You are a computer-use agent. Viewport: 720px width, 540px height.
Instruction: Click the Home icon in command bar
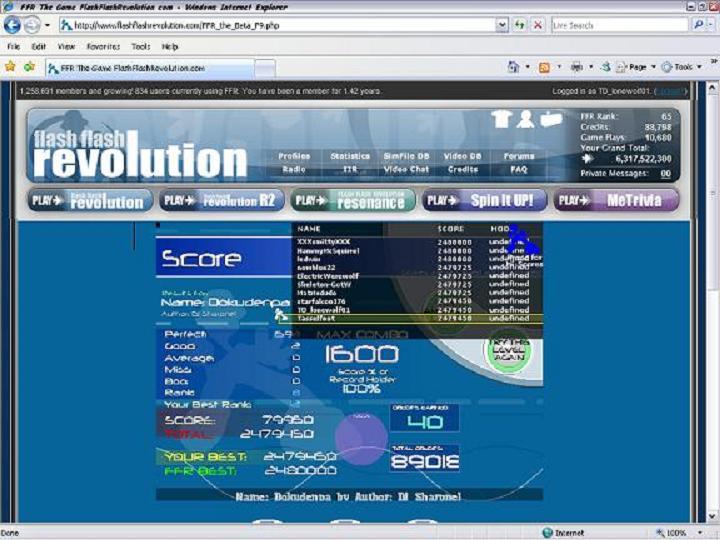point(513,67)
